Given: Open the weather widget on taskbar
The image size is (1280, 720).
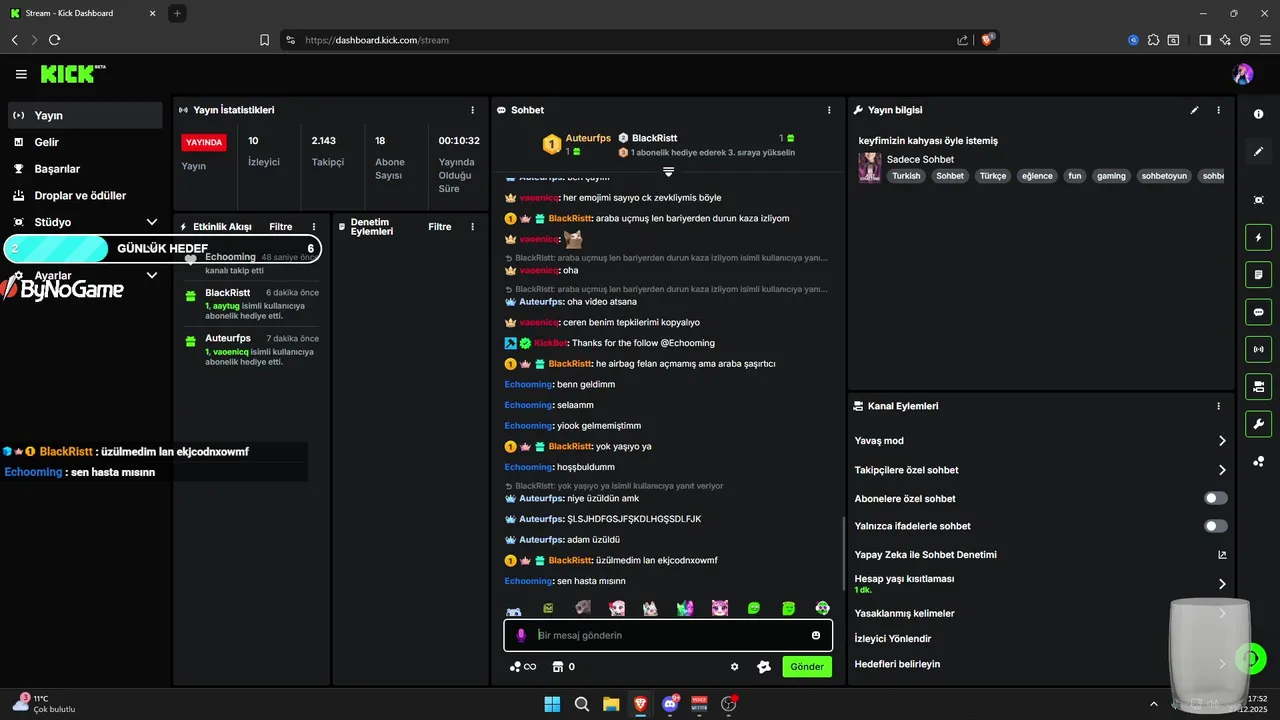Looking at the screenshot, I should (45, 704).
